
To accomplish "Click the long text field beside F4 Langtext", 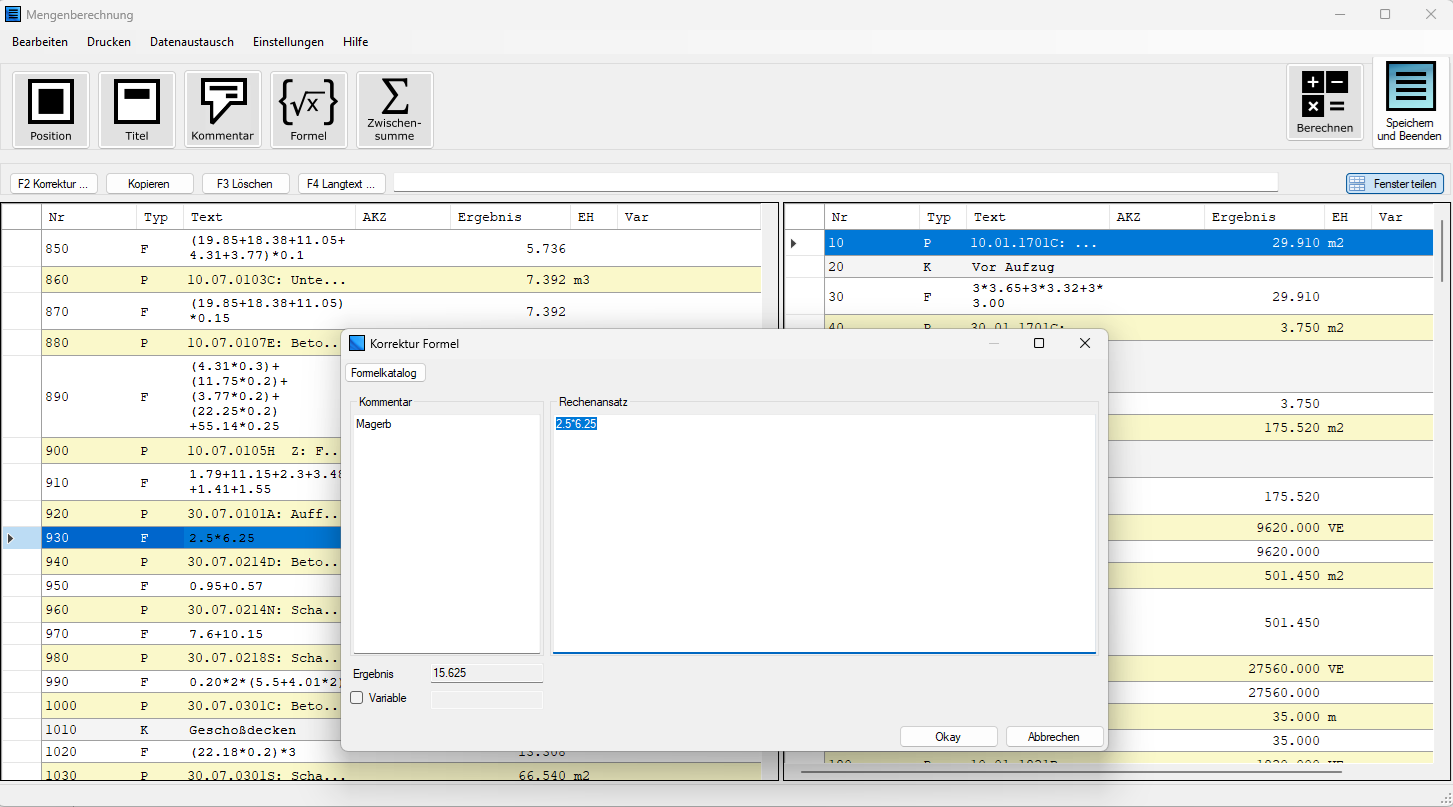I will (x=835, y=183).
